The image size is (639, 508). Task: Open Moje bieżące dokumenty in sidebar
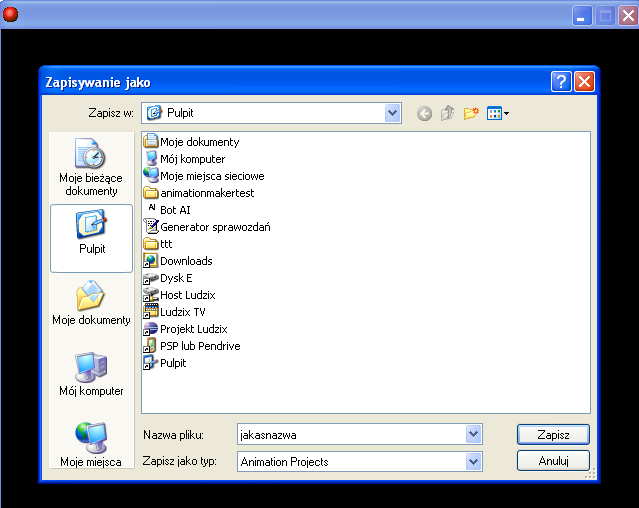[91, 167]
